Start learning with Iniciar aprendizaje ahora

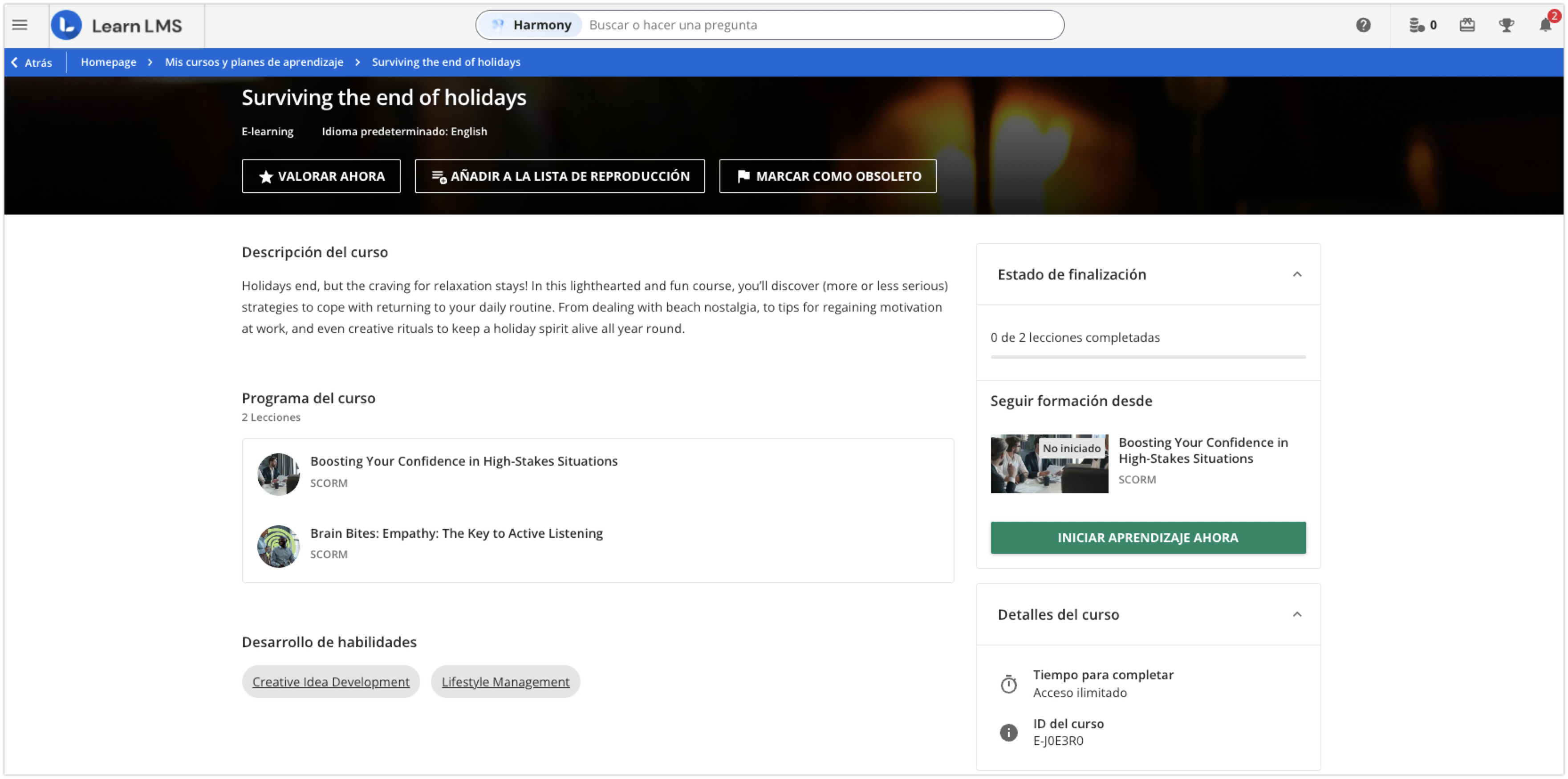1147,537
